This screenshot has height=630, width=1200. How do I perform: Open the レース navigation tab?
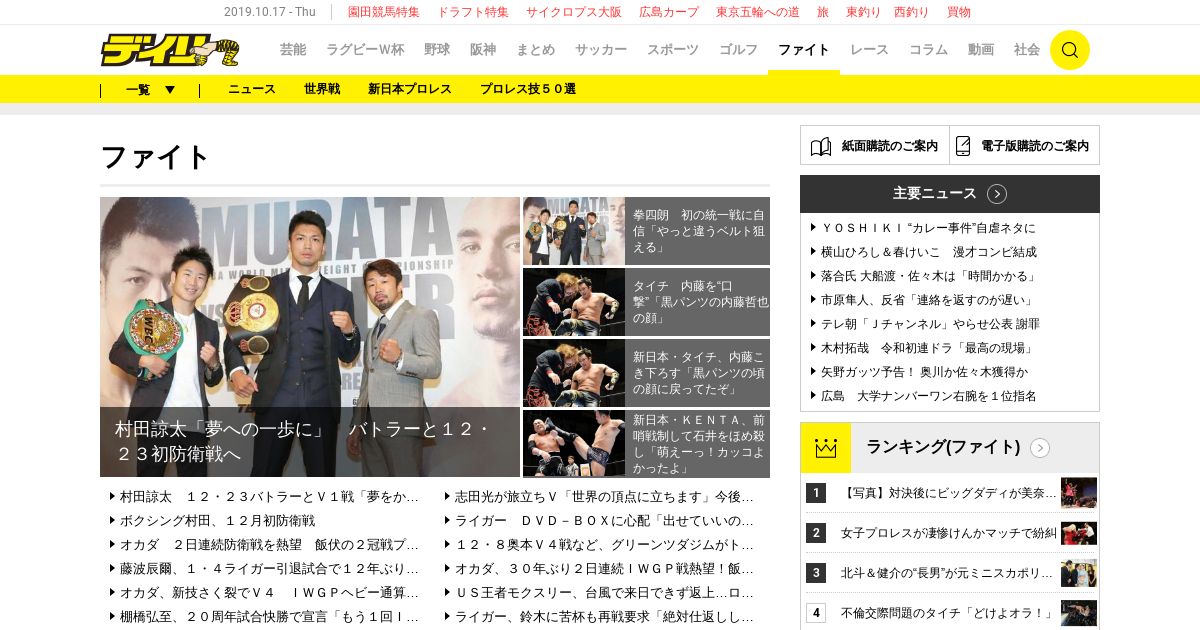(869, 50)
